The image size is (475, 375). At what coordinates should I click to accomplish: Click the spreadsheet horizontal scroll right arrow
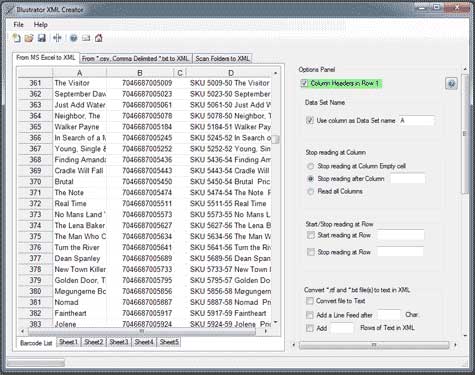[x=265, y=331]
